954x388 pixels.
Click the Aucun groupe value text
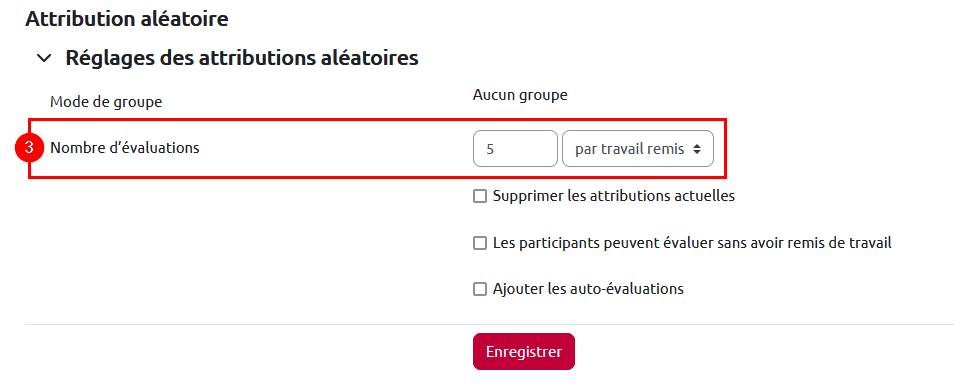coord(520,95)
